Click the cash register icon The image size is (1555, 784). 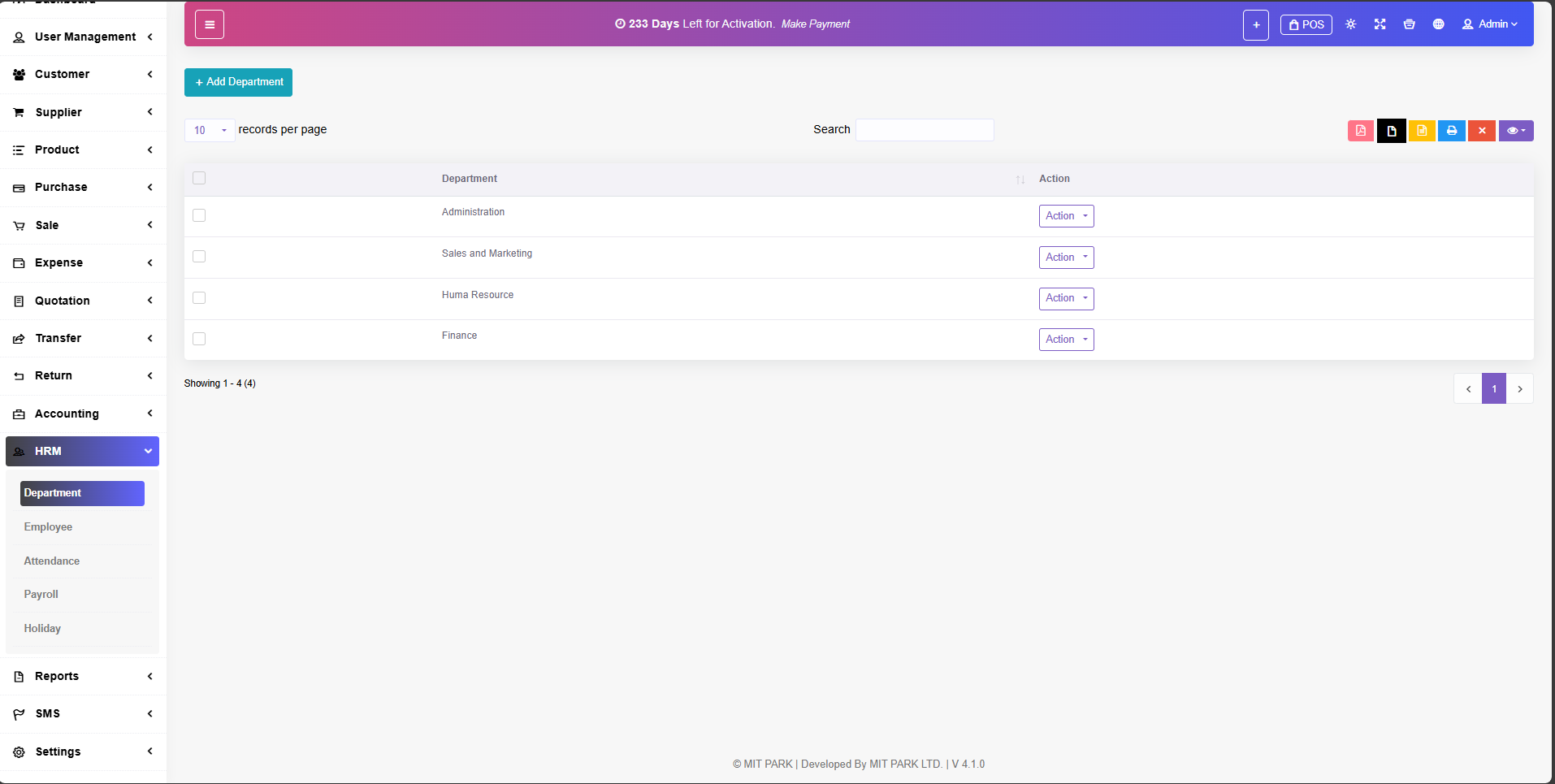[1409, 24]
